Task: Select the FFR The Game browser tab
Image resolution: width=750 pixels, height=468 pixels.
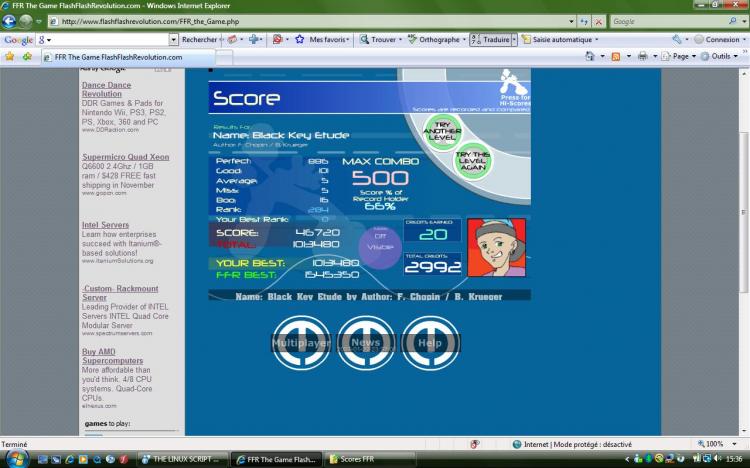Action: [x=127, y=57]
